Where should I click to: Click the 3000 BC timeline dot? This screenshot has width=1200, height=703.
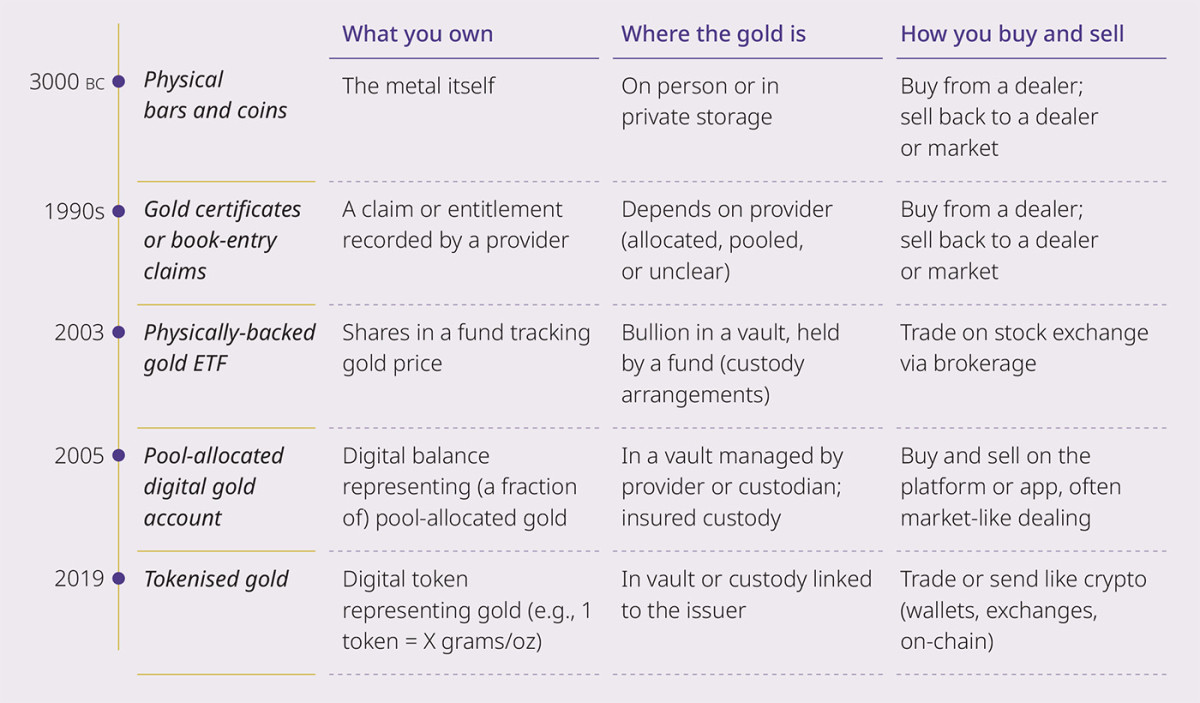(x=119, y=82)
